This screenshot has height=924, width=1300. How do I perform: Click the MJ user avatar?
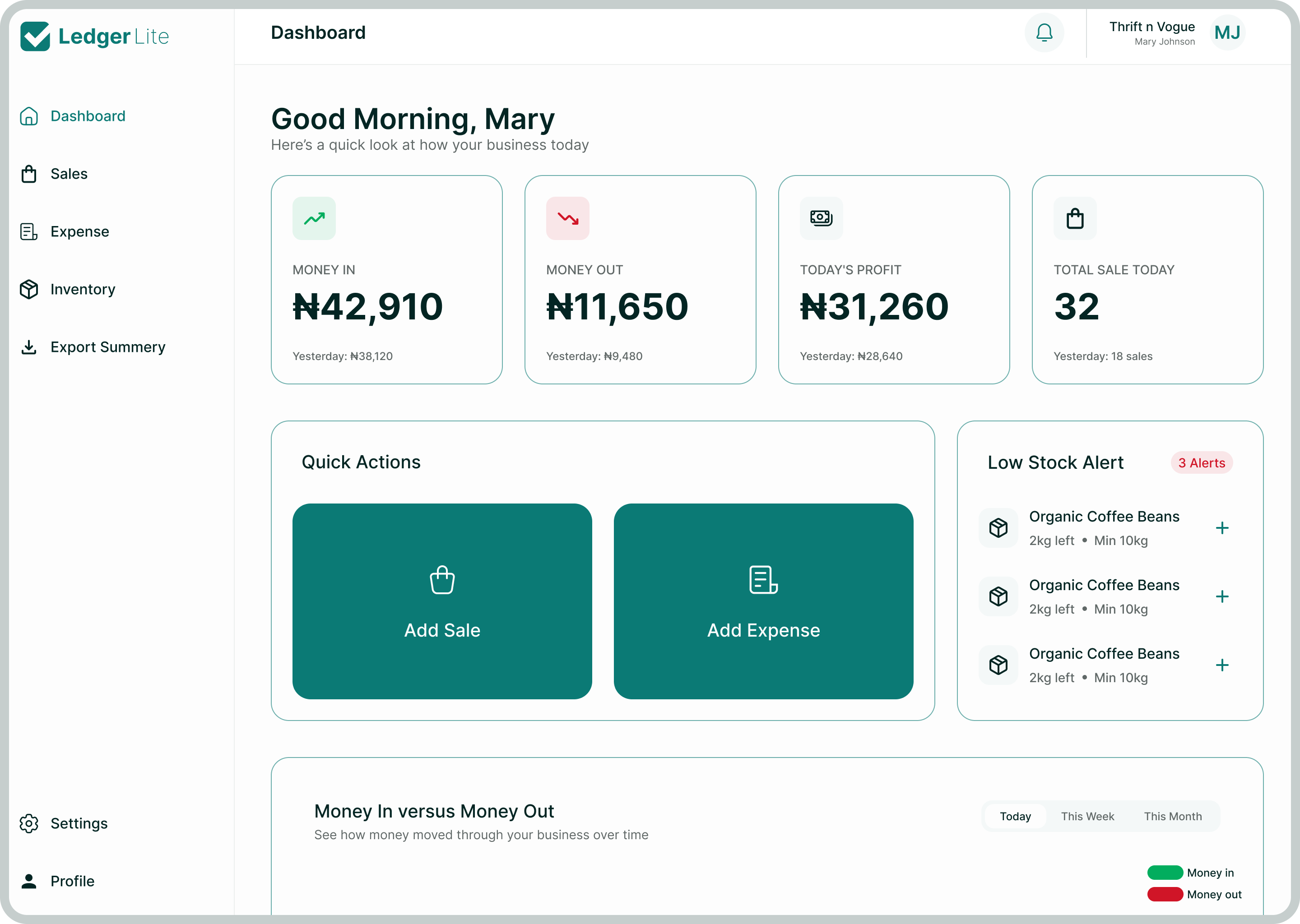[x=1227, y=32]
